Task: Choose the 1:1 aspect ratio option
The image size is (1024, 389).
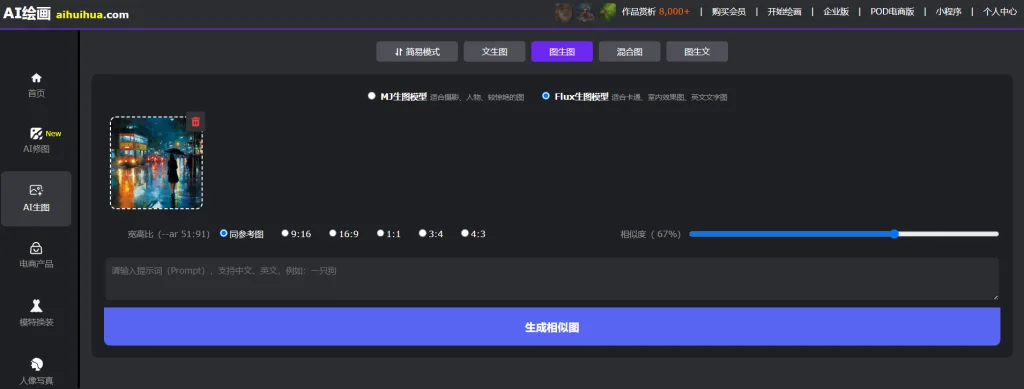Action: (381, 233)
